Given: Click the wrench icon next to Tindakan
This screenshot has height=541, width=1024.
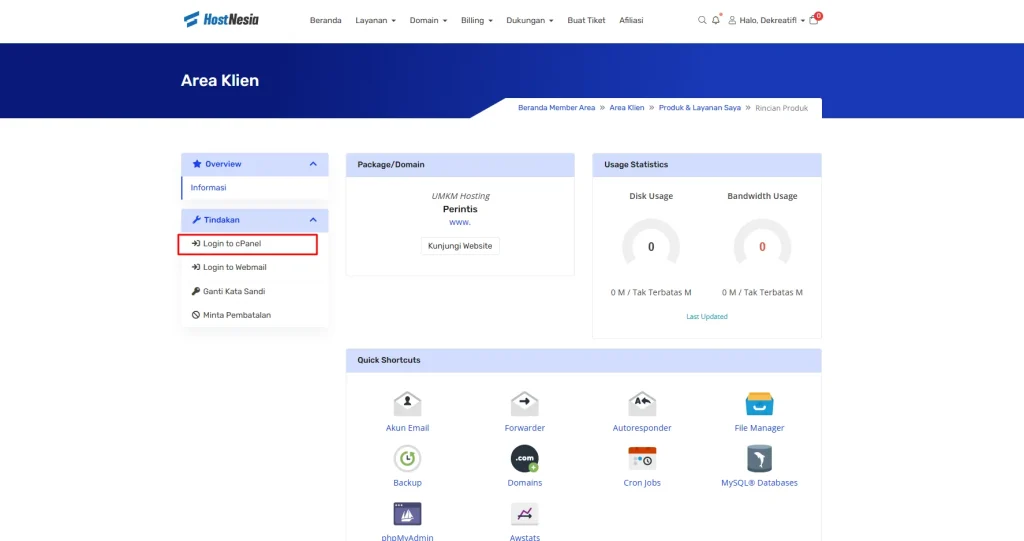Looking at the screenshot, I should pyautogui.click(x=196, y=220).
